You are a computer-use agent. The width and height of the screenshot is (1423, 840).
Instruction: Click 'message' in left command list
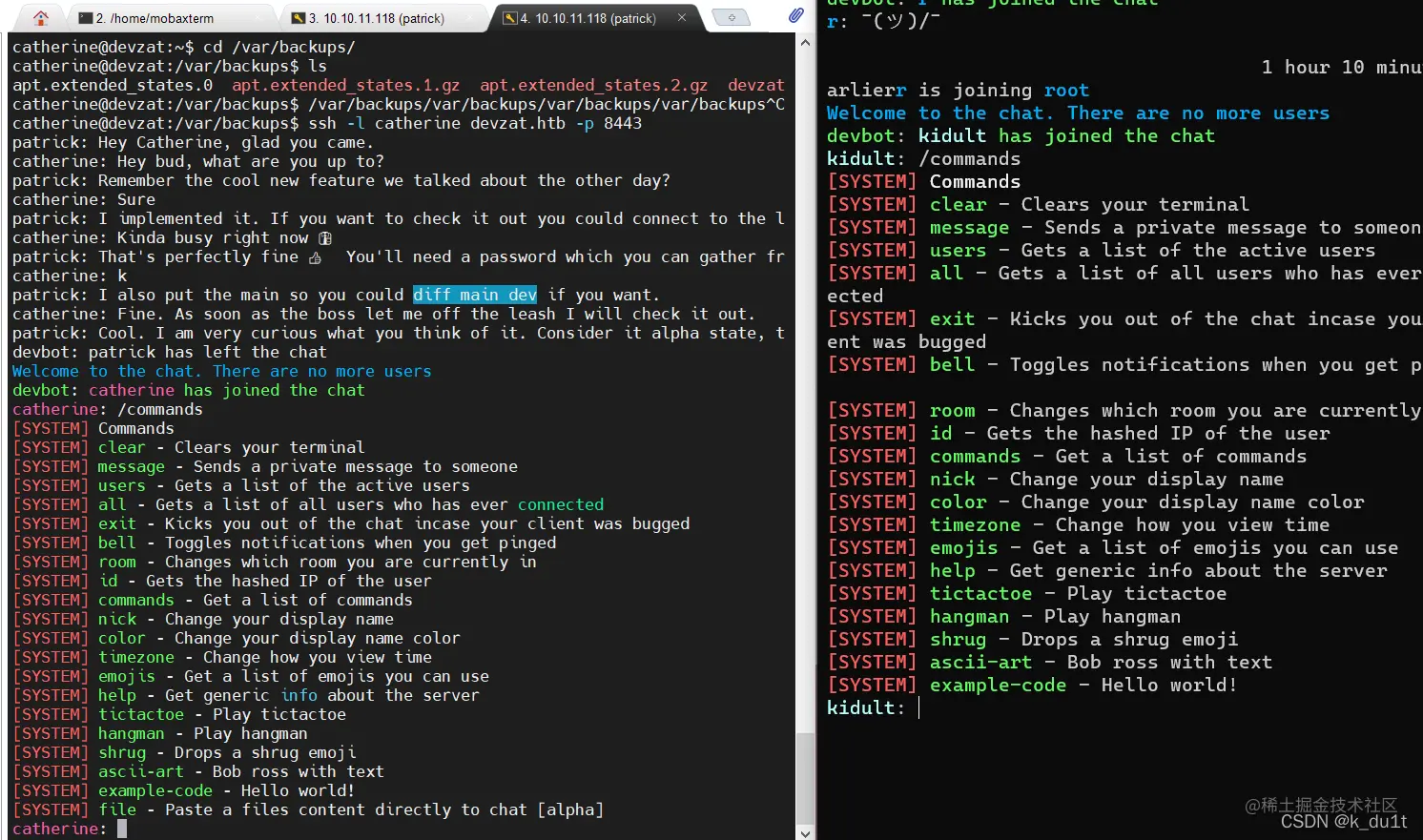coord(132,466)
